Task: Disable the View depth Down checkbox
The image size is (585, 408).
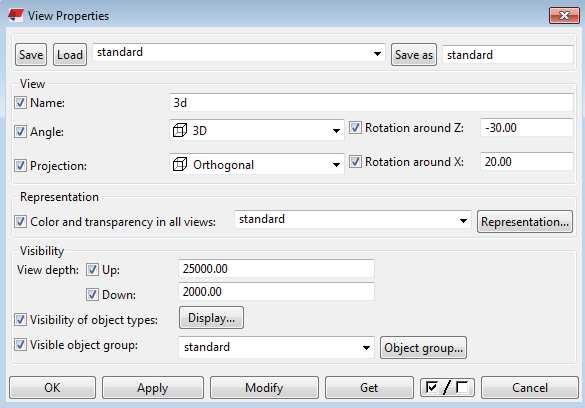Action: click(92, 295)
